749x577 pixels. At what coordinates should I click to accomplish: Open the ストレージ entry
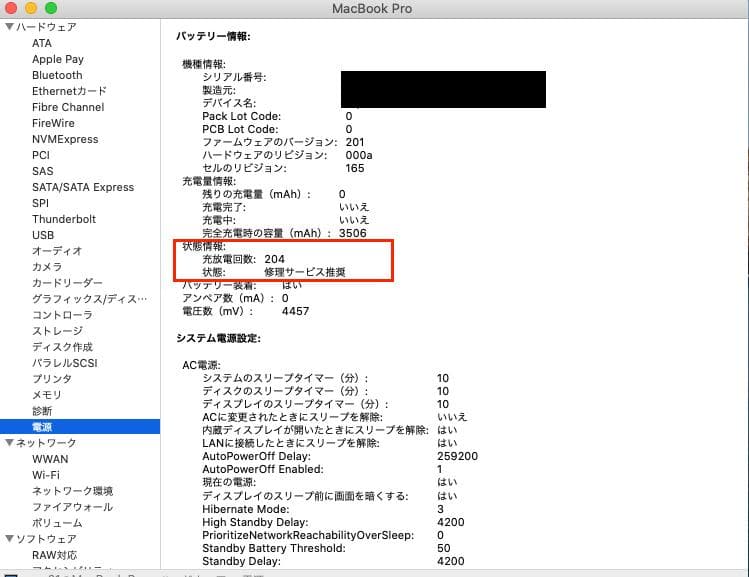coord(57,331)
